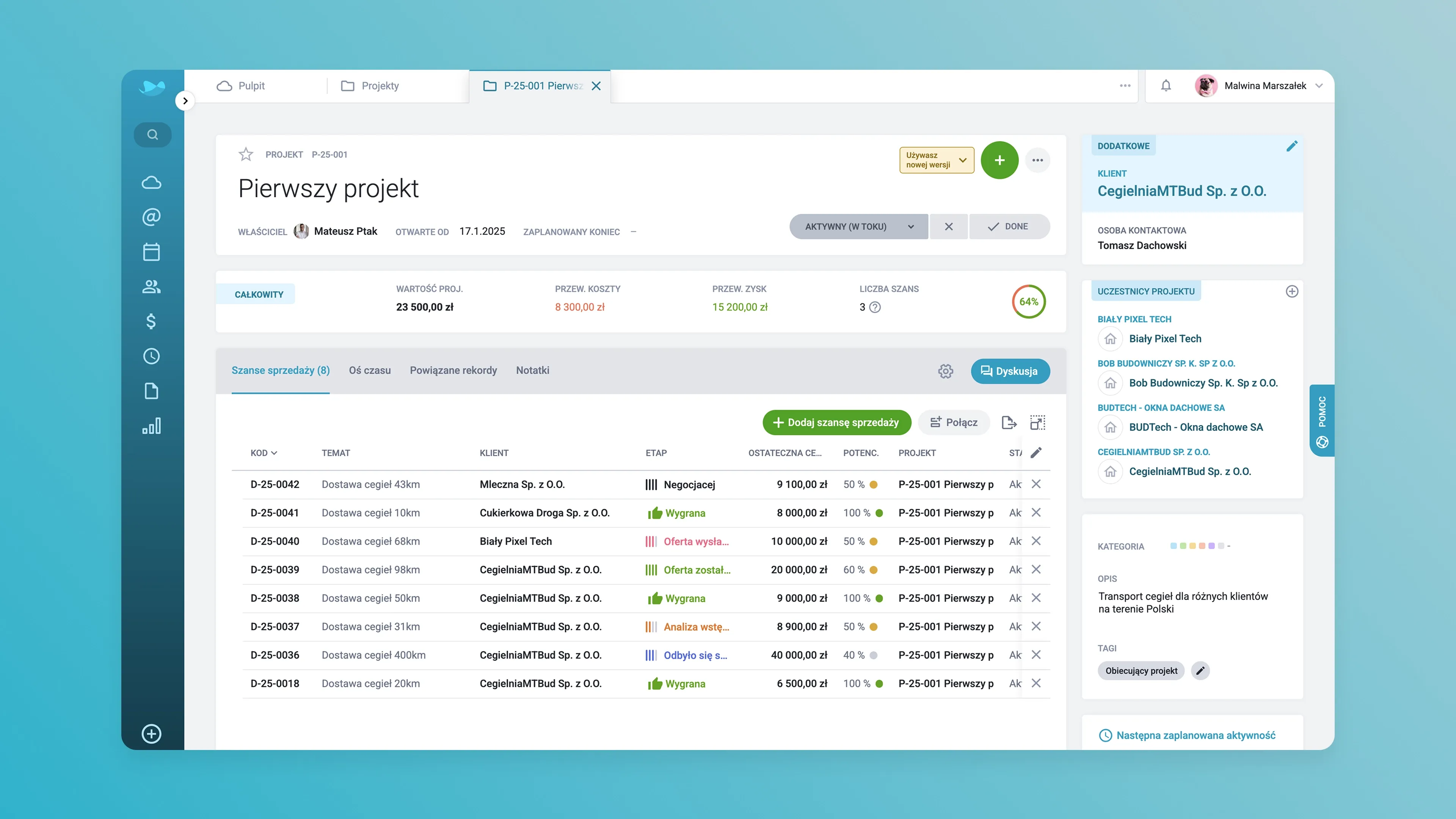
Task: Switch to the Notatki tab
Action: tap(532, 370)
